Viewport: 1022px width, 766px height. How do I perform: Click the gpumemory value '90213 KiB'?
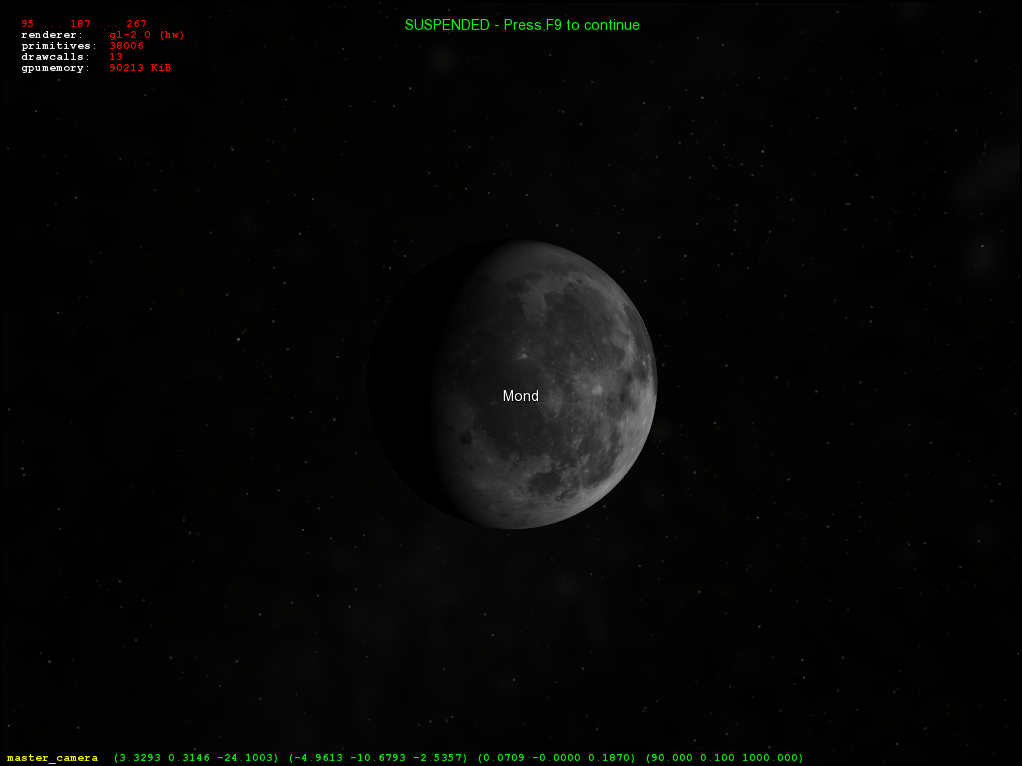(x=140, y=68)
